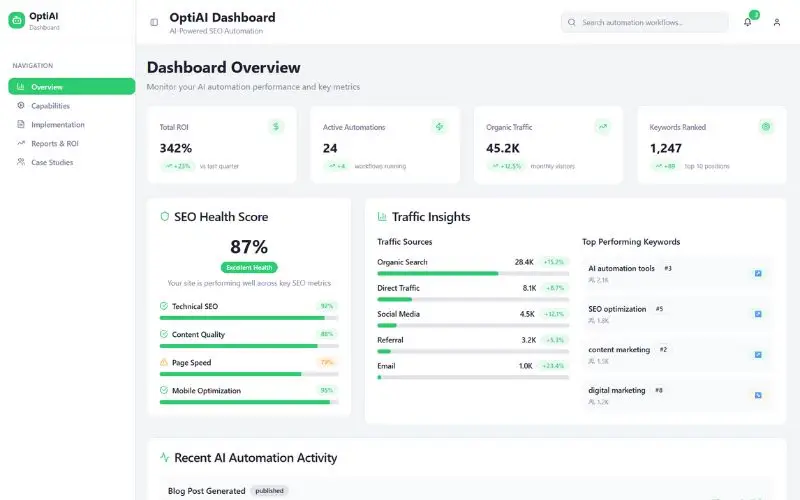
Task: Click the trend arrow for SEO optimization keyword
Action: (758, 314)
